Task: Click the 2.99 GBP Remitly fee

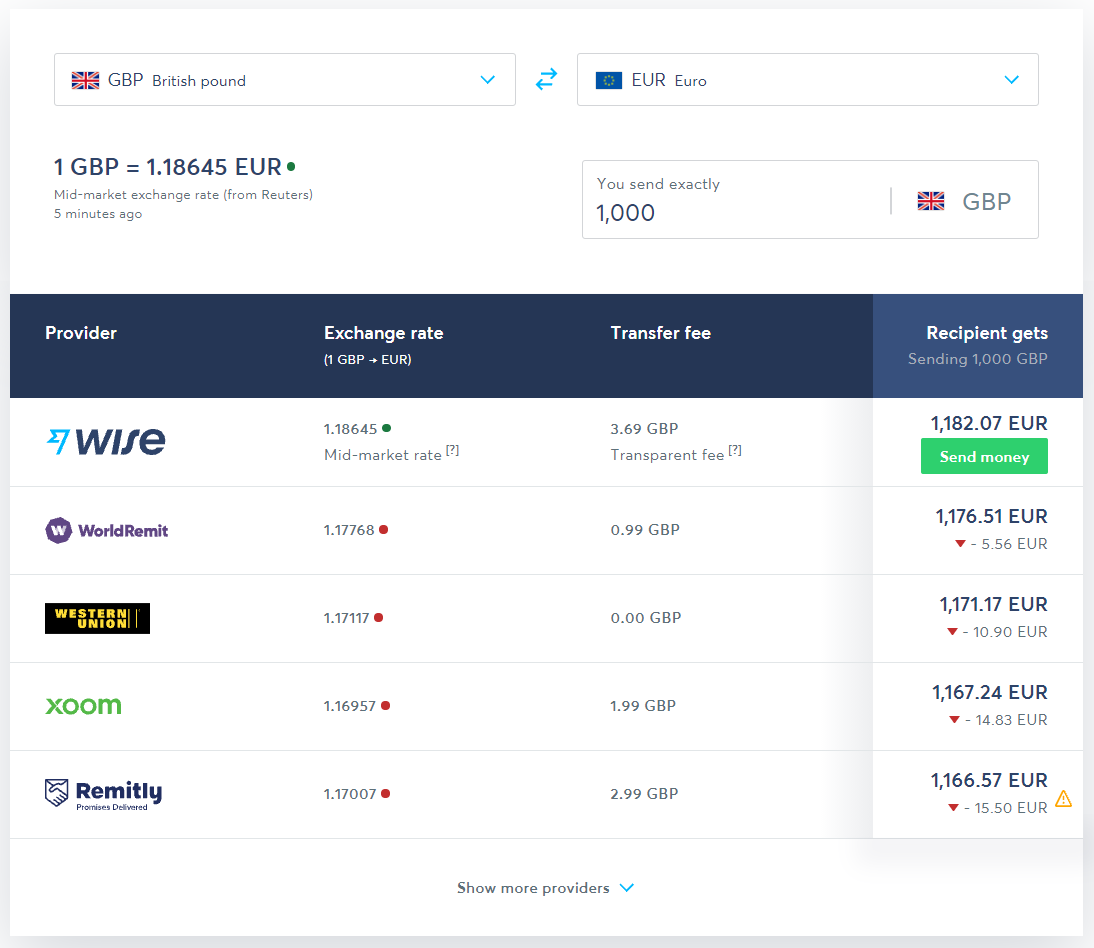Action: pyautogui.click(x=644, y=793)
